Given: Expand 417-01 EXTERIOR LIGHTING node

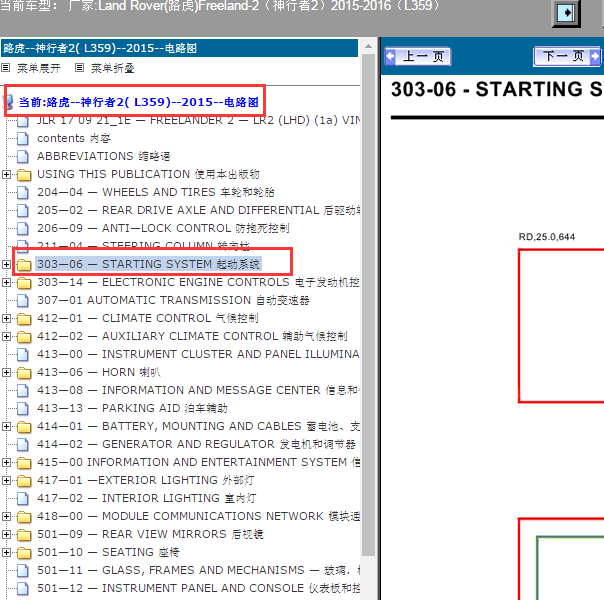Looking at the screenshot, I should pyautogui.click(x=6, y=480).
